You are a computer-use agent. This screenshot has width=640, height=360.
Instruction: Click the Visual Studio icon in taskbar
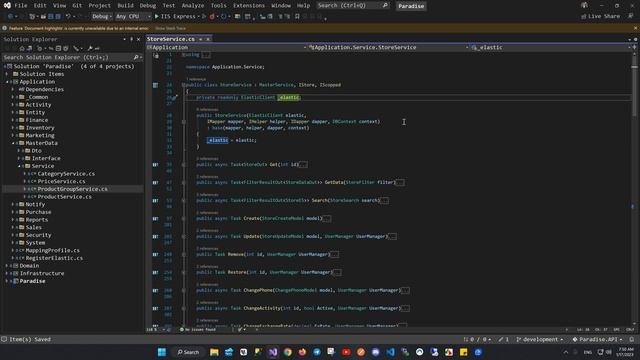pyautogui.click(x=273, y=352)
